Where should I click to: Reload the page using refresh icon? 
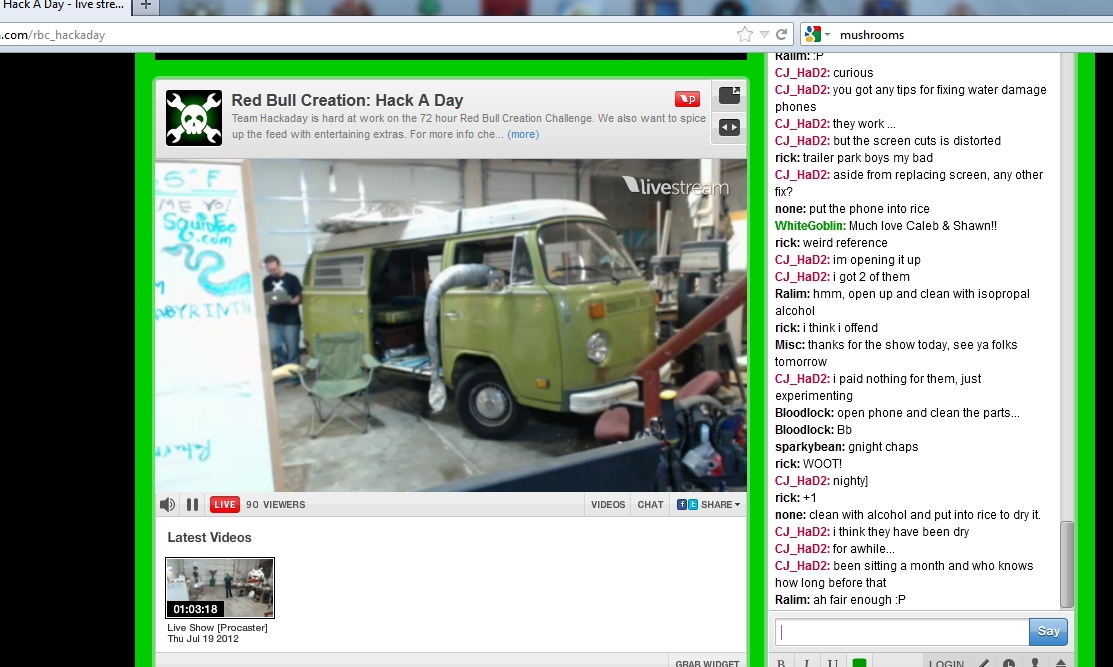click(781, 34)
